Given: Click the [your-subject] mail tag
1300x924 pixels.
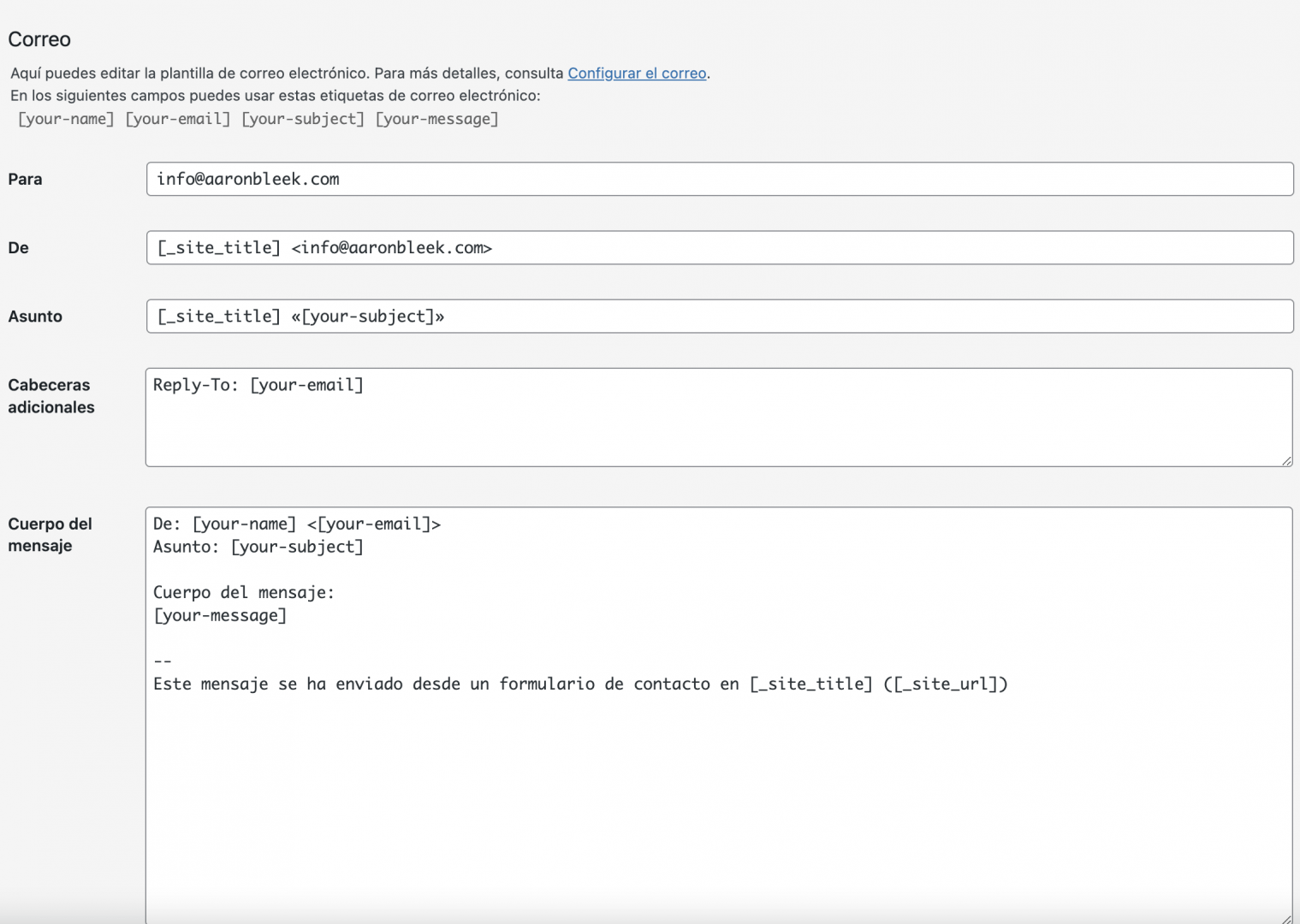Looking at the screenshot, I should coord(303,119).
